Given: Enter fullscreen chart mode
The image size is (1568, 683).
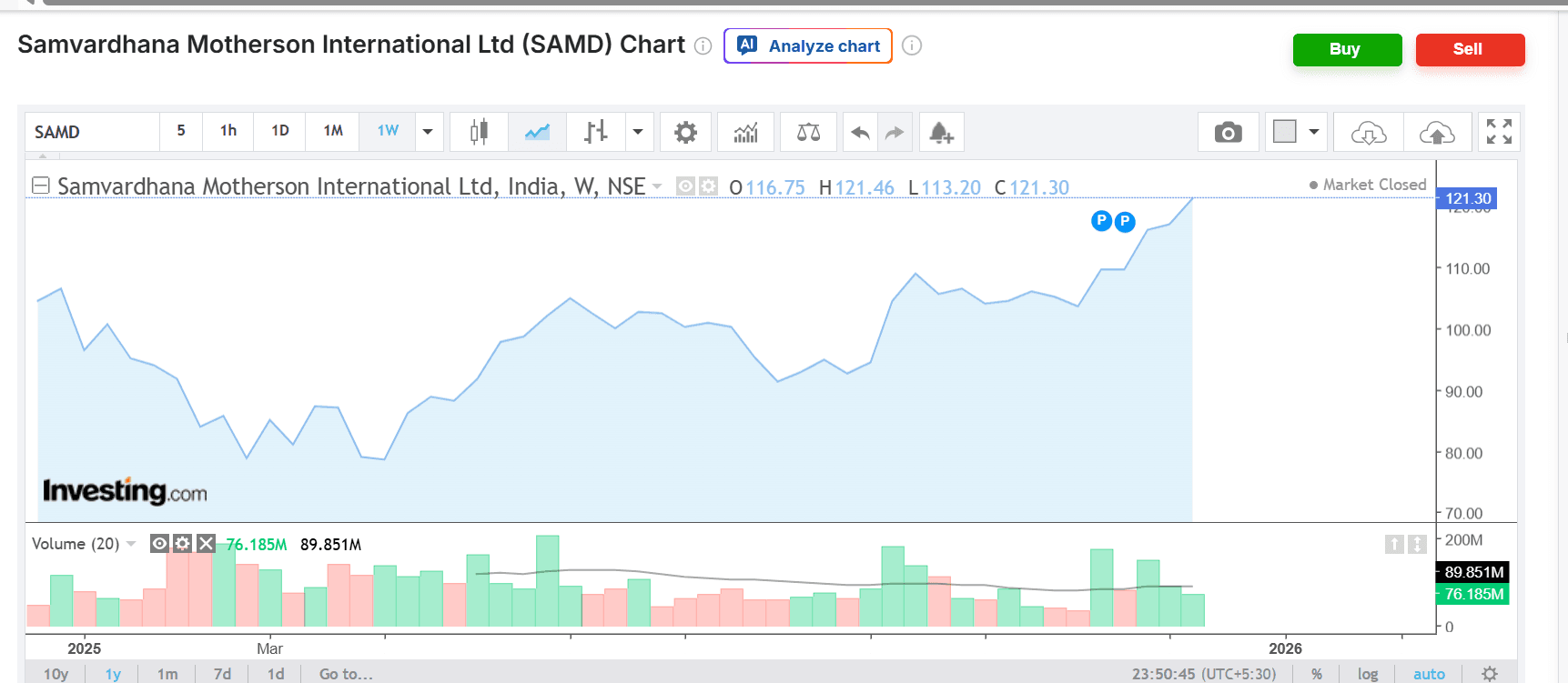Looking at the screenshot, I should click(1499, 132).
